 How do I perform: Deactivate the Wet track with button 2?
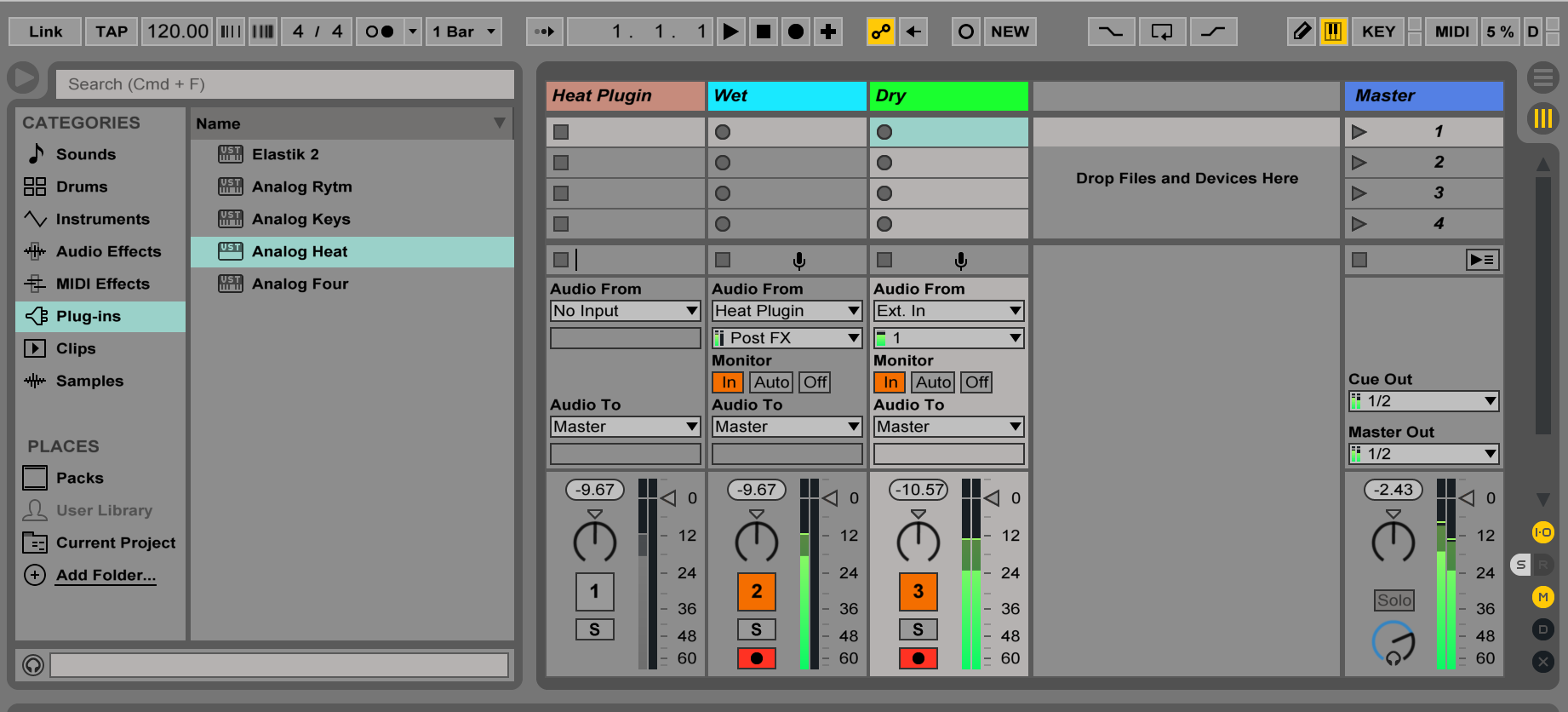pos(756,592)
